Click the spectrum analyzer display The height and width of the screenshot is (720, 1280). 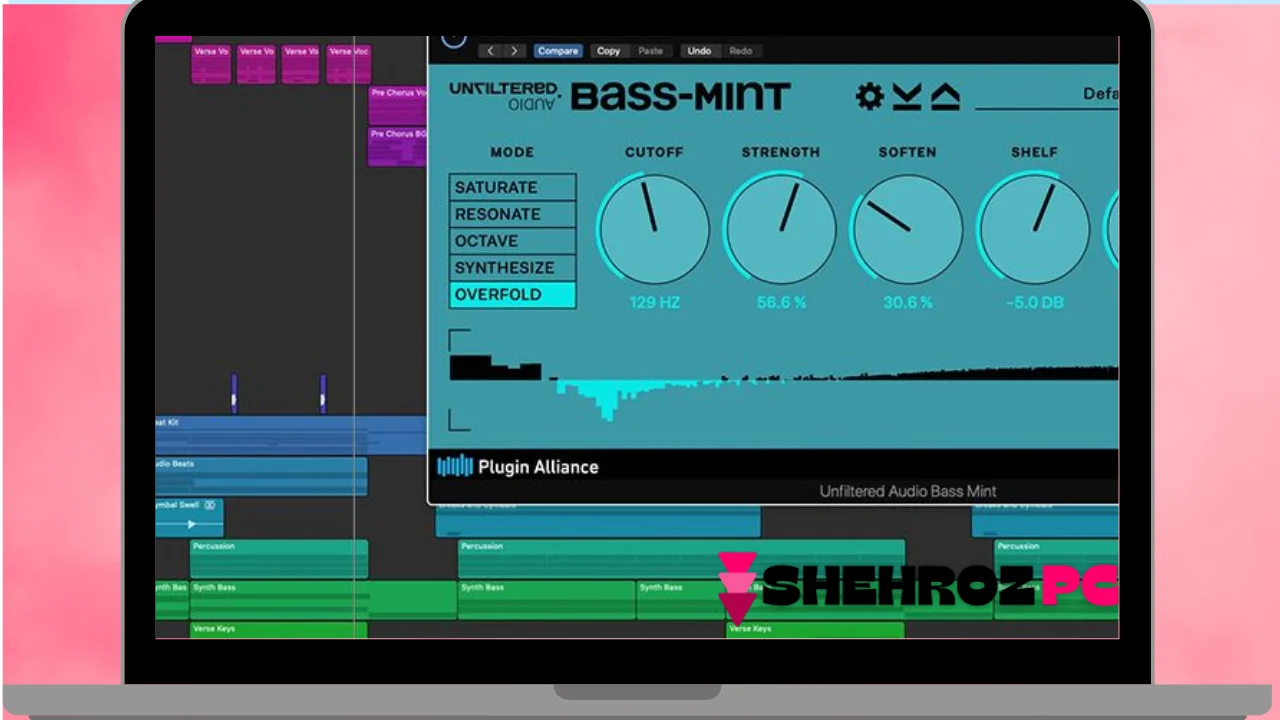783,380
